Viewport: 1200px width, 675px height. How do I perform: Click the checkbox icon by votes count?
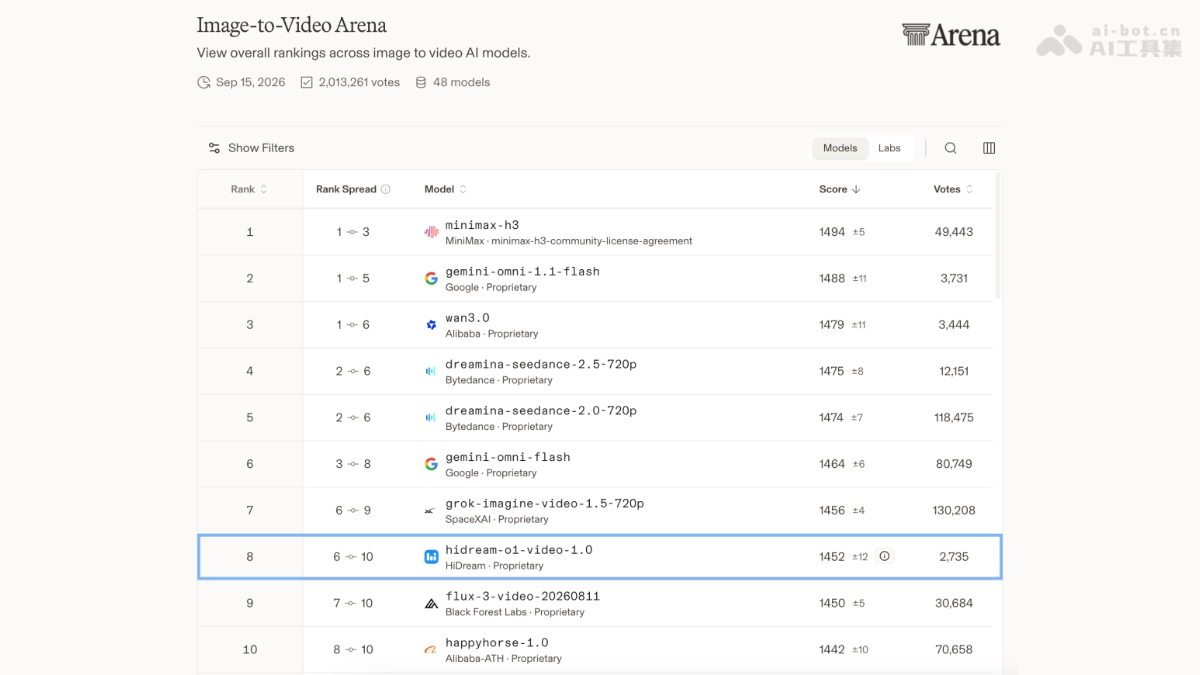pos(306,82)
